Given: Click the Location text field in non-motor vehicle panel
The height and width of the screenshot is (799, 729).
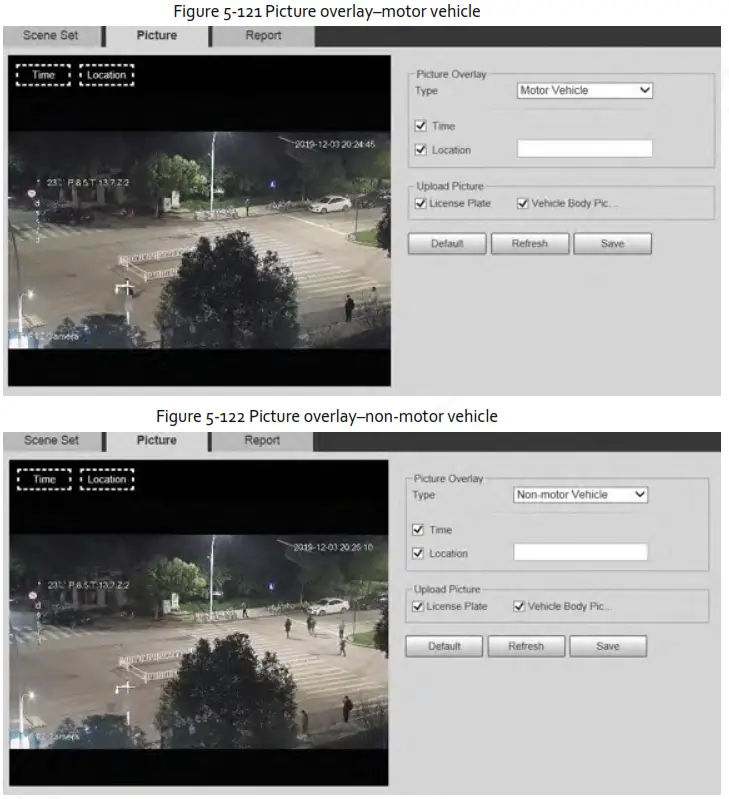Looking at the screenshot, I should [581, 552].
